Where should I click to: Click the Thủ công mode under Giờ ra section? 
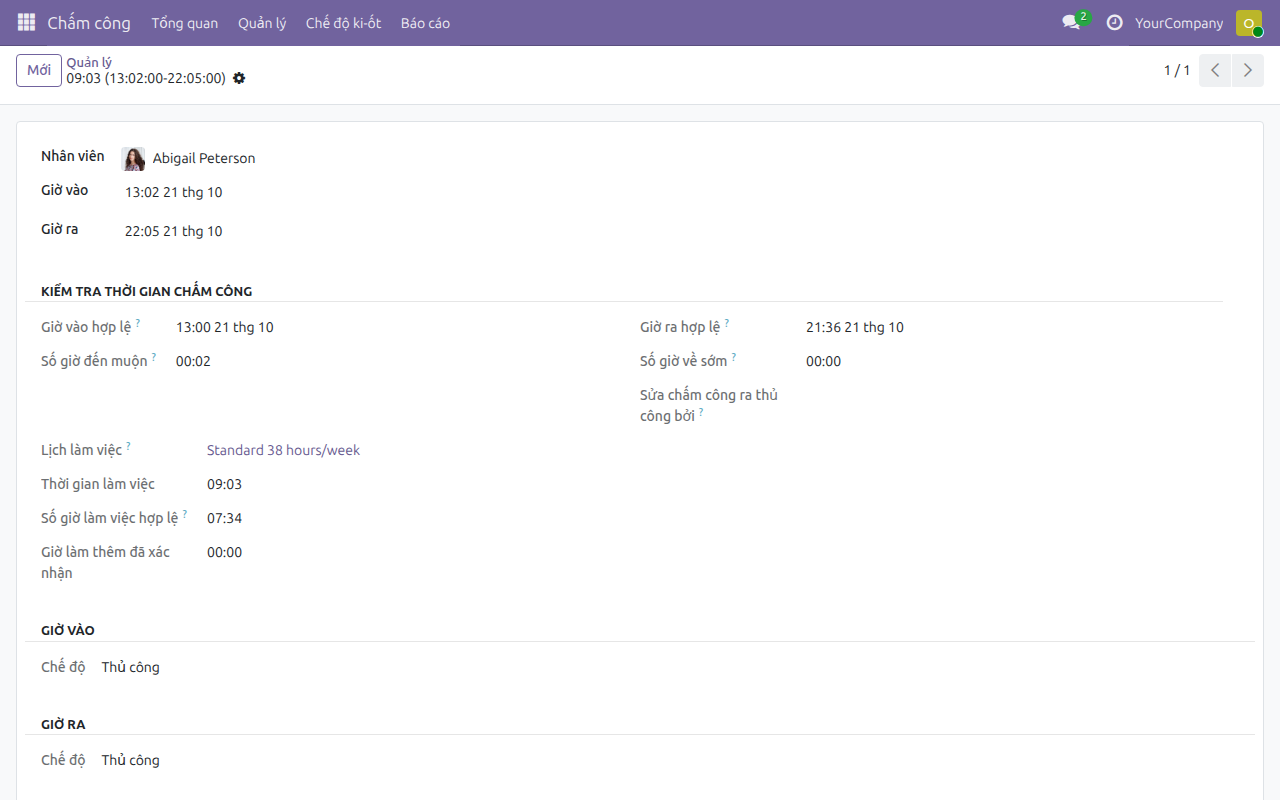[131, 760]
